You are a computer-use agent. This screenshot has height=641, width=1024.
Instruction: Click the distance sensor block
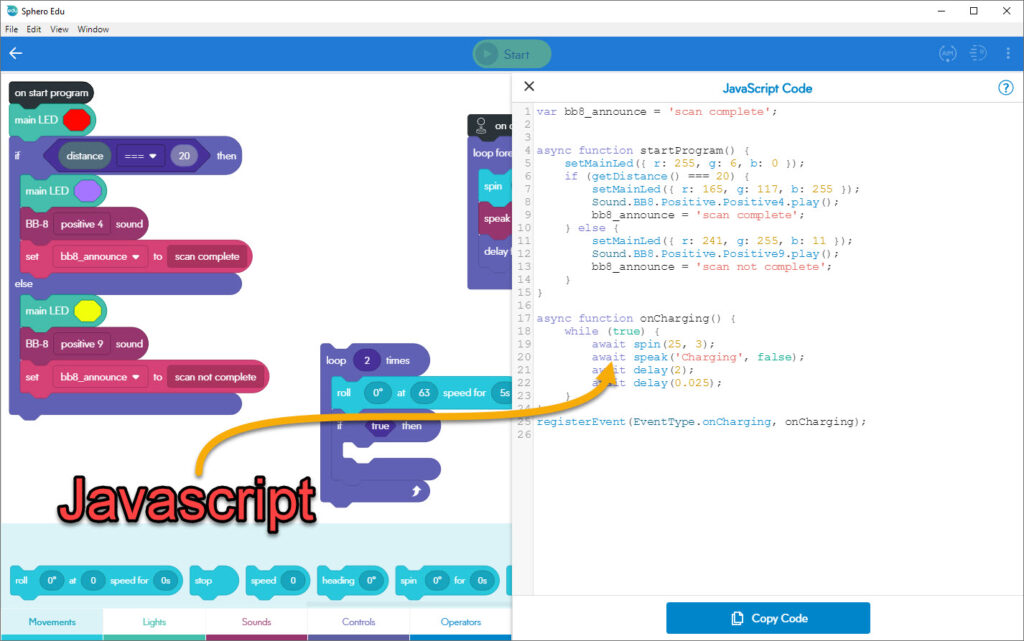(x=84, y=156)
